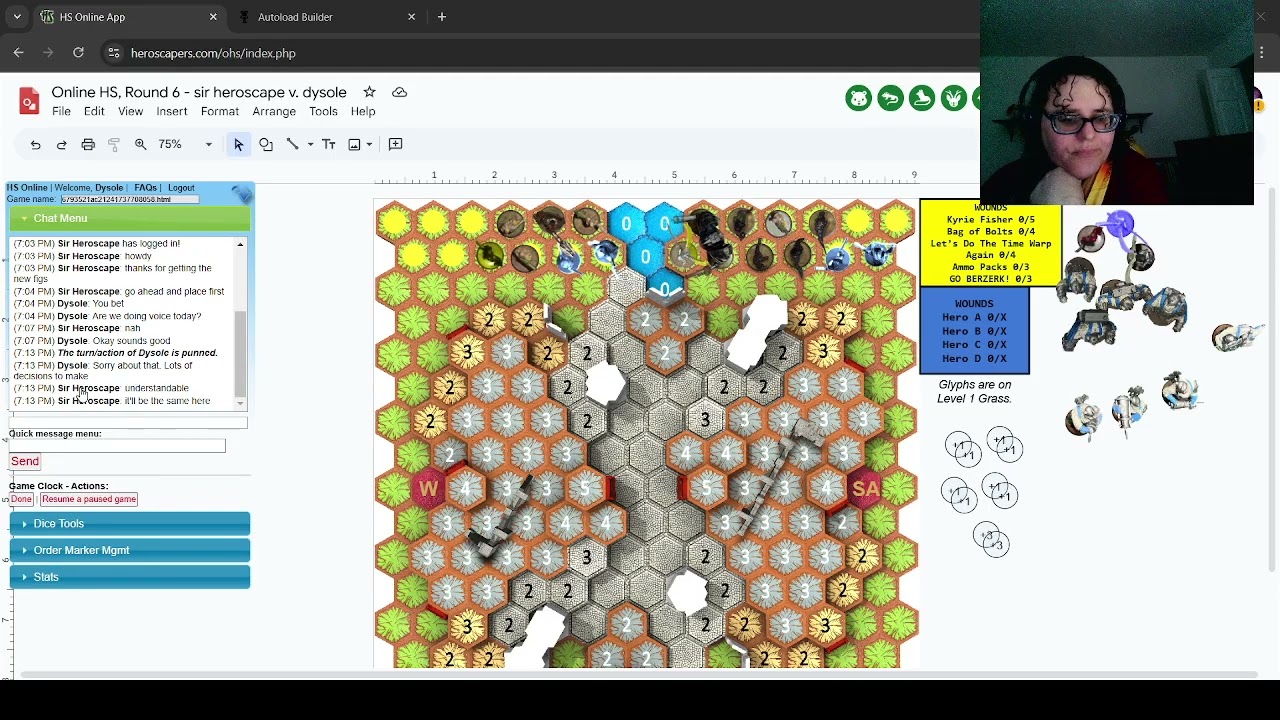Open the browser tab search dropdown

17,17
